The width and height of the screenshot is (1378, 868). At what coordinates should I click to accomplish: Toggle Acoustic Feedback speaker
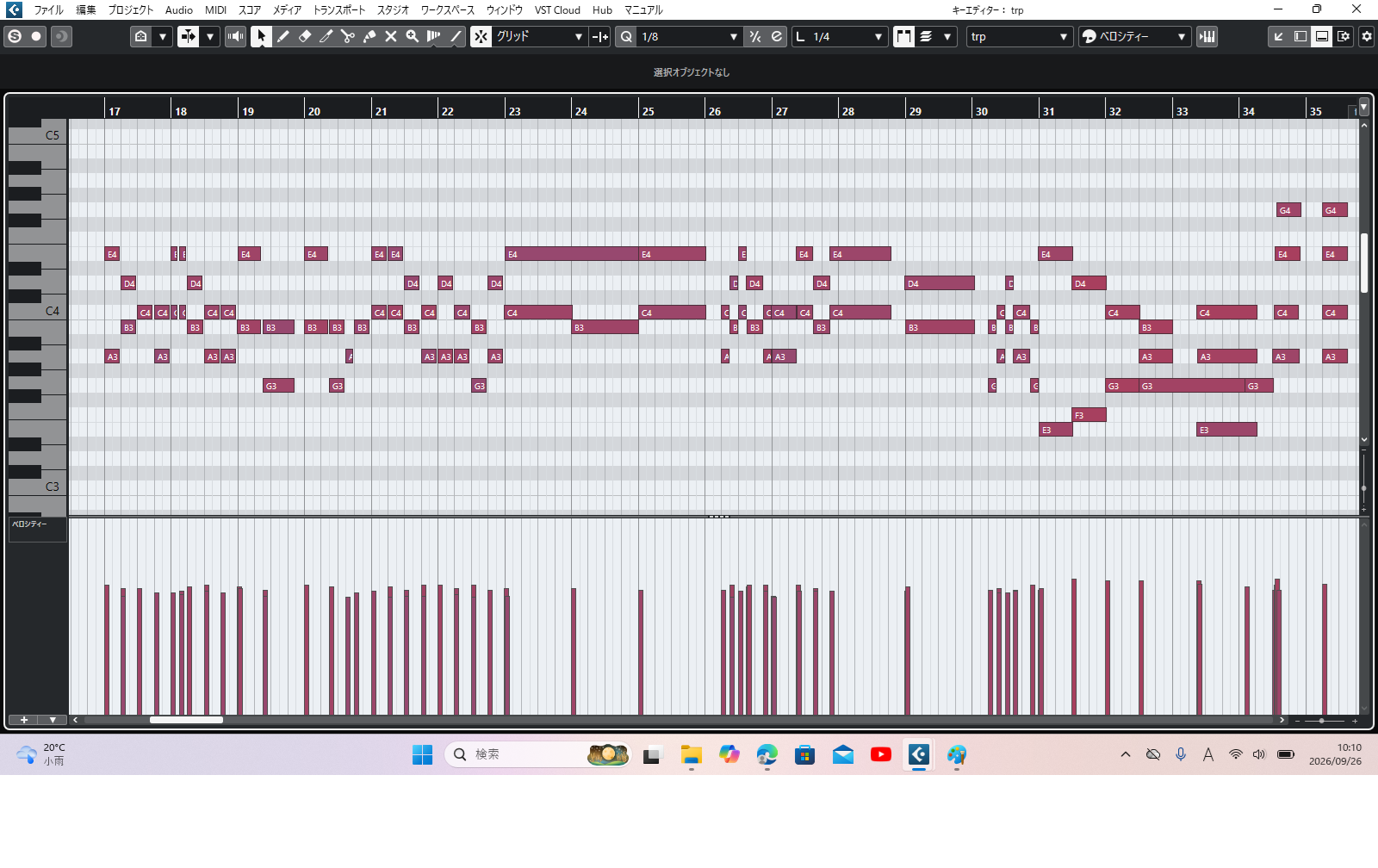[x=235, y=36]
